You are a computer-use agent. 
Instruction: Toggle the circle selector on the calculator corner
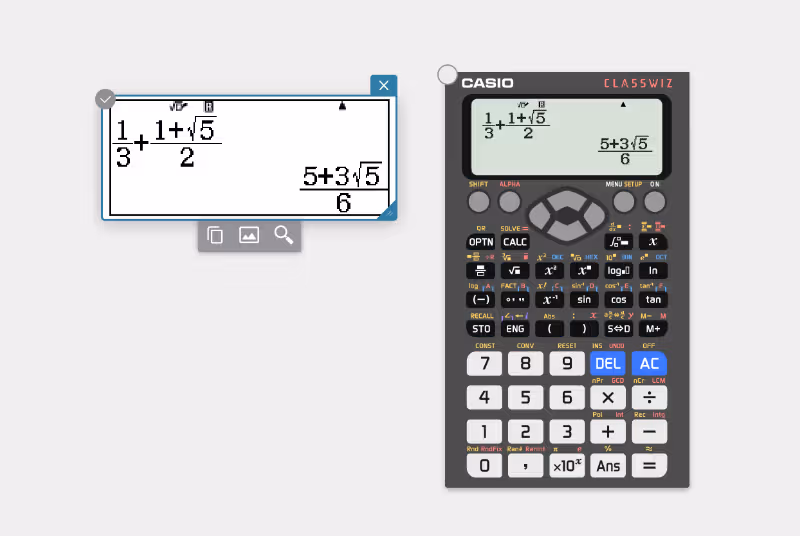point(448,75)
